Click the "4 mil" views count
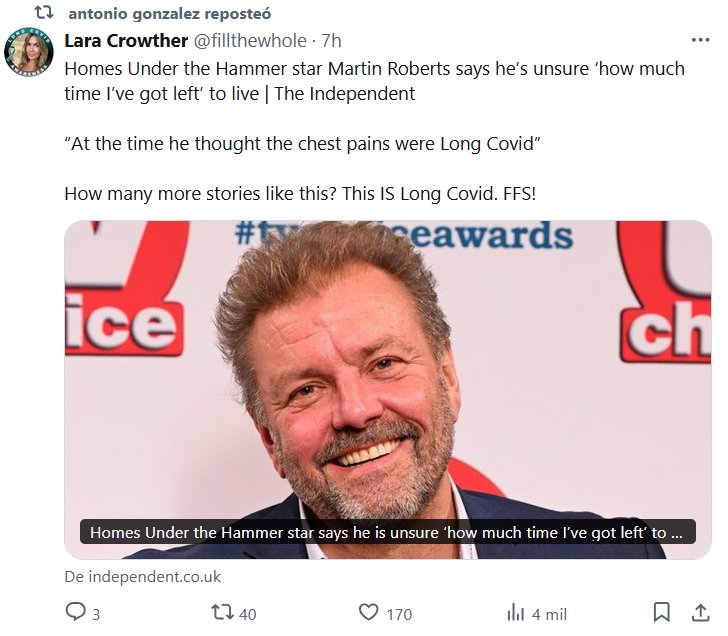Viewport: 728px width, 636px height. [550, 613]
